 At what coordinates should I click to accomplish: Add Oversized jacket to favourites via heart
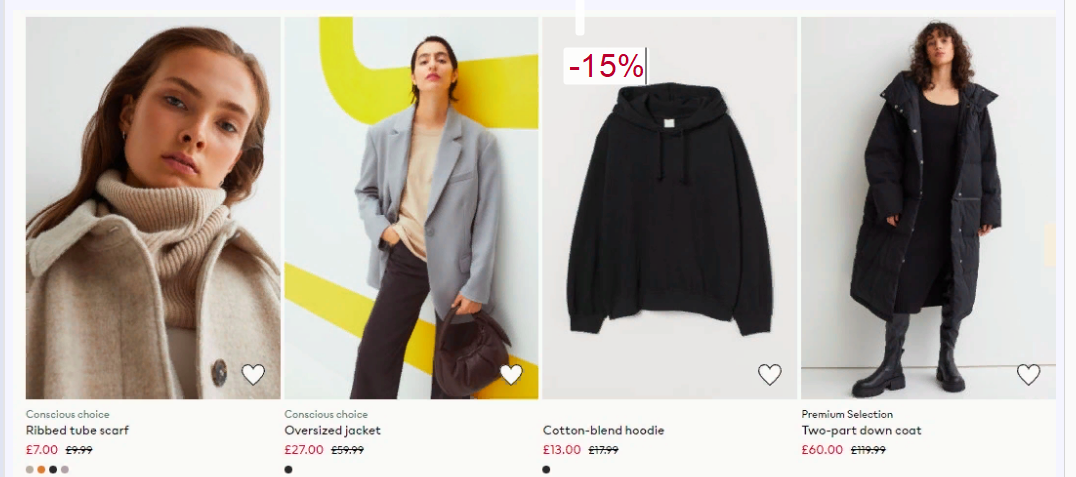(x=511, y=375)
